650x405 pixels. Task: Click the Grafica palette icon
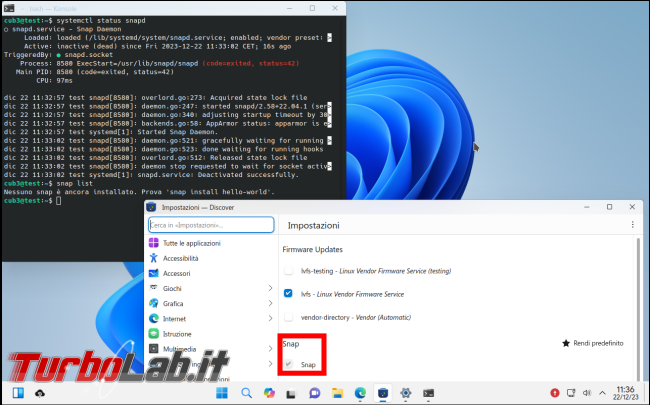pyautogui.click(x=153, y=303)
